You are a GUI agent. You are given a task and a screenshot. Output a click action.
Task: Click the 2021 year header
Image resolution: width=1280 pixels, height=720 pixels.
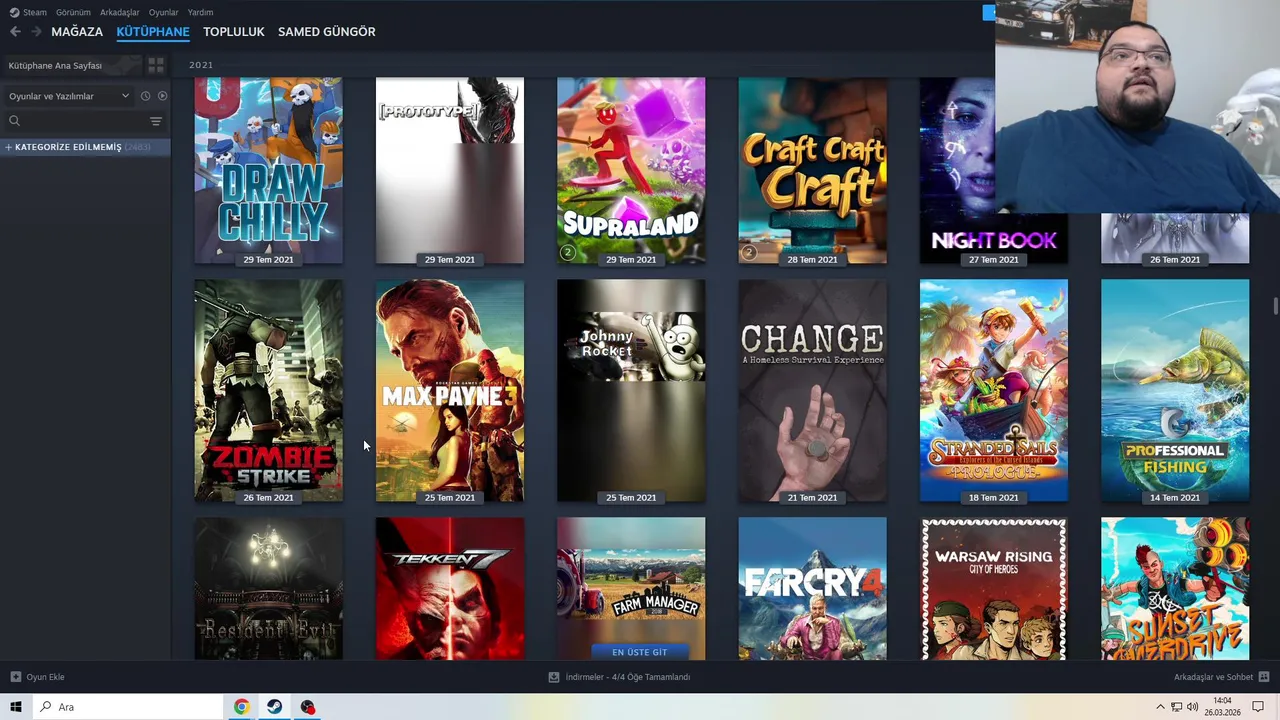point(201,65)
